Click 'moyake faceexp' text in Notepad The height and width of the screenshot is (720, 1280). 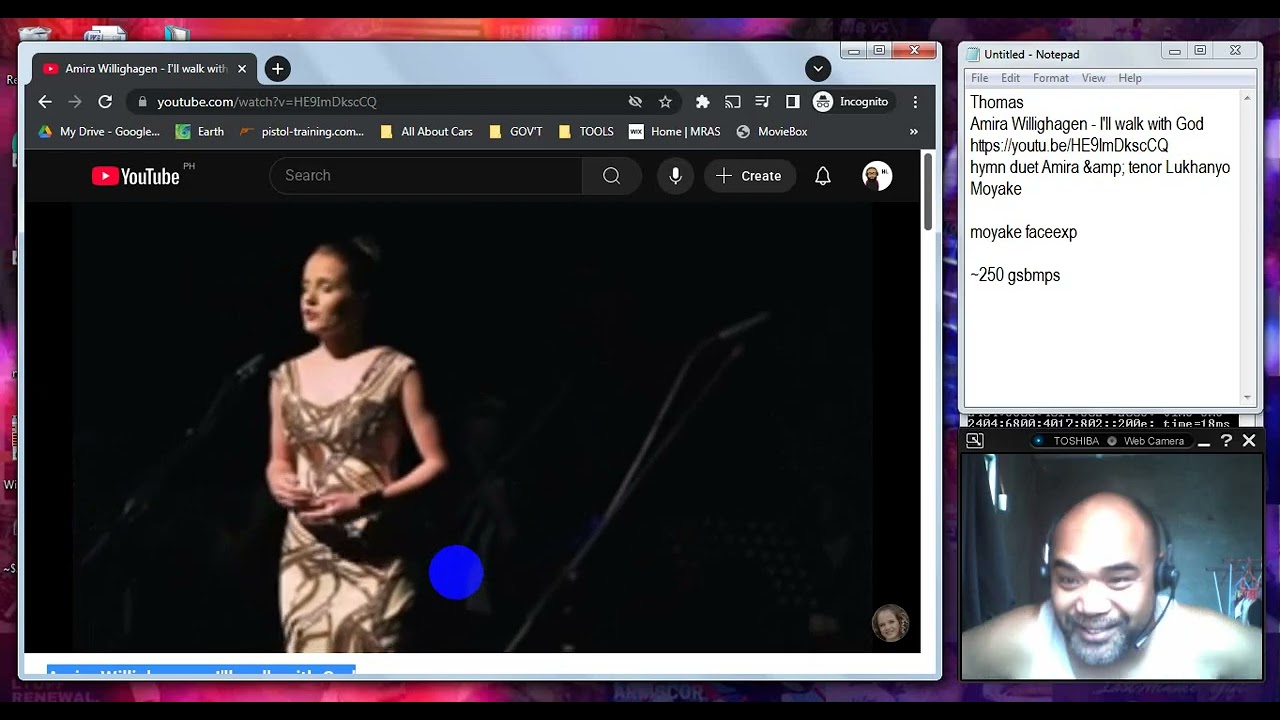click(x=1023, y=232)
